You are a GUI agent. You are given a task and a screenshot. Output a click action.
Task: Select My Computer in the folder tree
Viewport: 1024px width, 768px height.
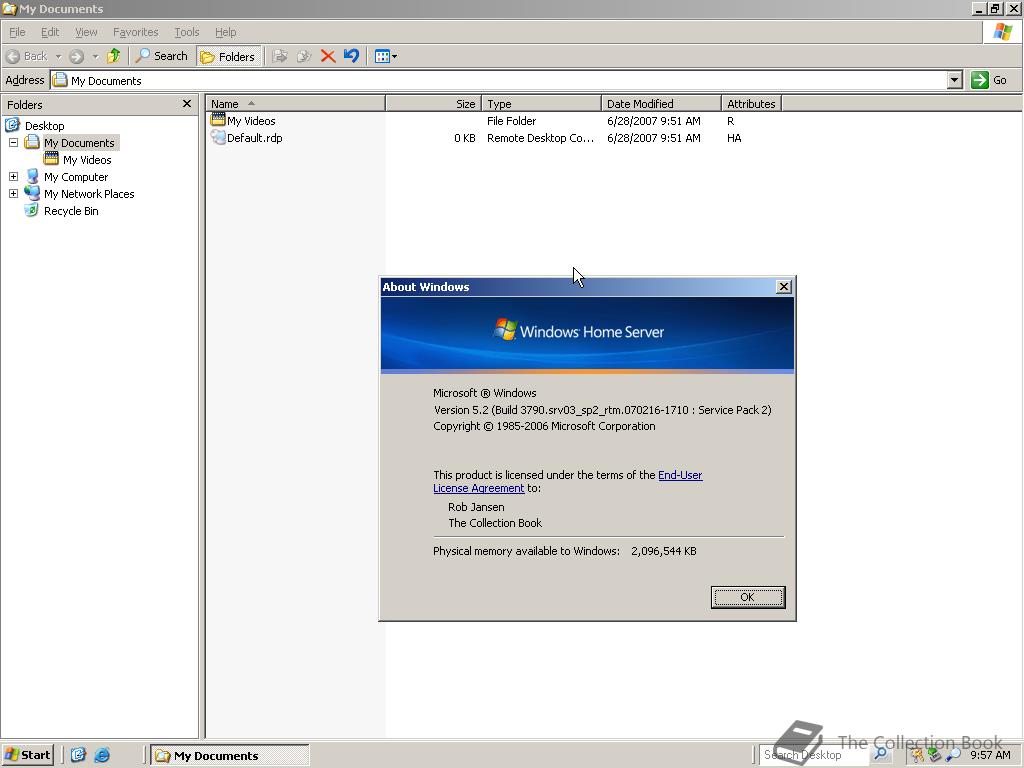pos(76,176)
